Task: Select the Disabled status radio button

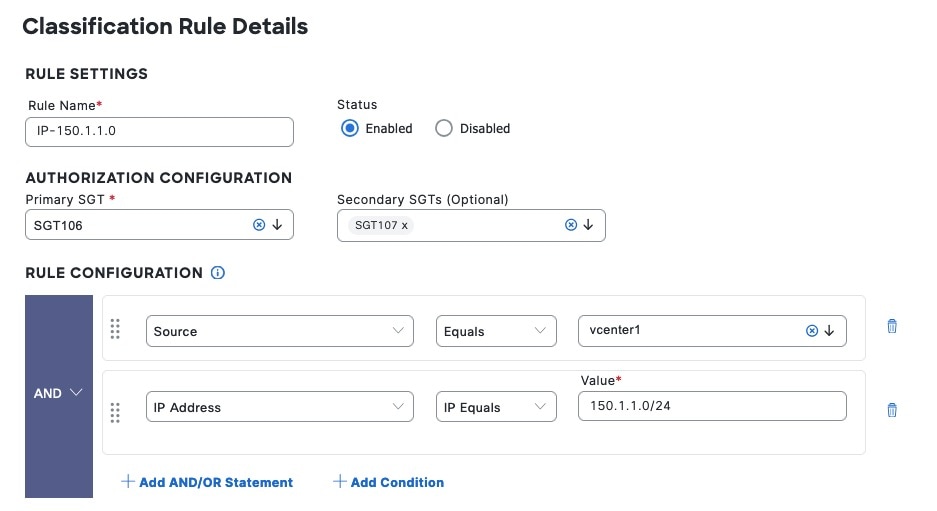Action: (x=444, y=128)
